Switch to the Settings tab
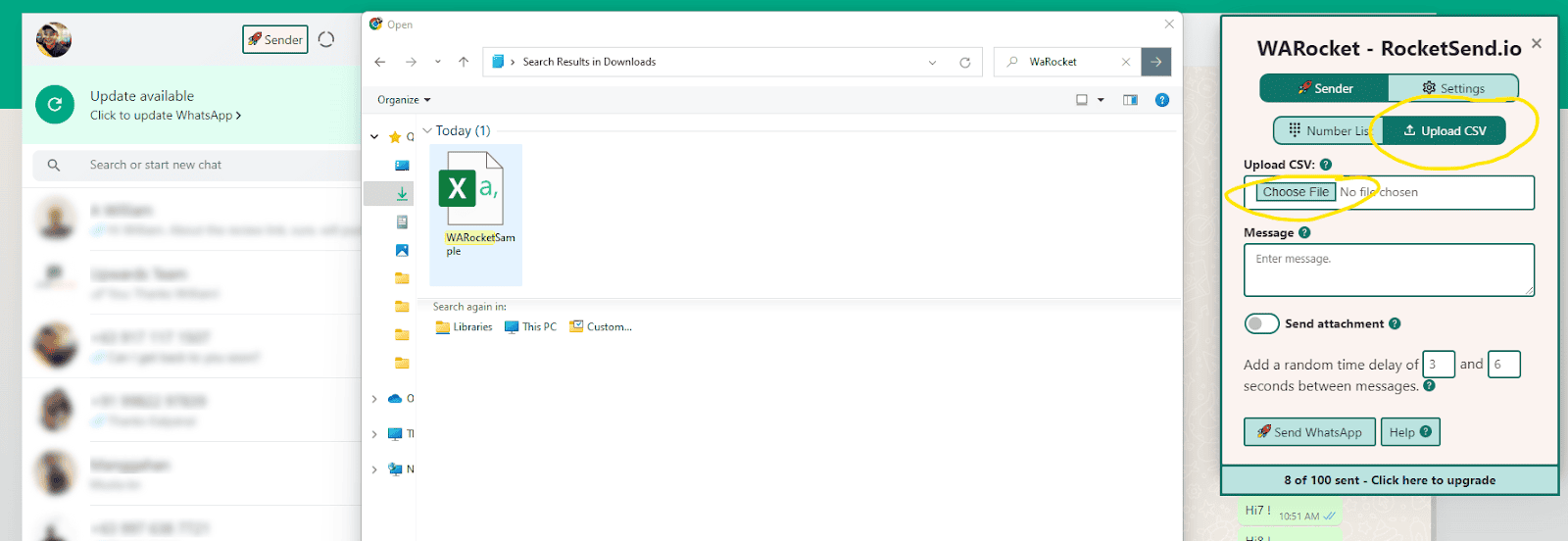The height and width of the screenshot is (541, 1568). pyautogui.click(x=1453, y=88)
